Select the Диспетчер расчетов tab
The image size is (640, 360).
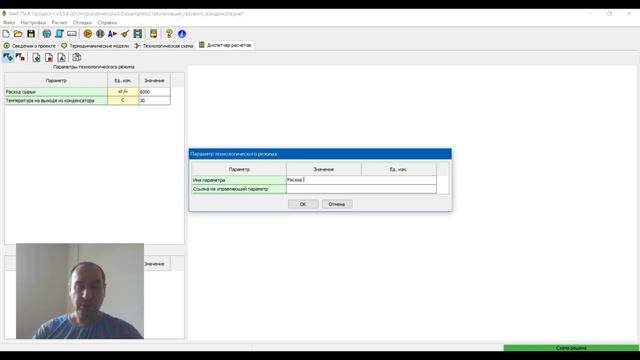click(225, 45)
